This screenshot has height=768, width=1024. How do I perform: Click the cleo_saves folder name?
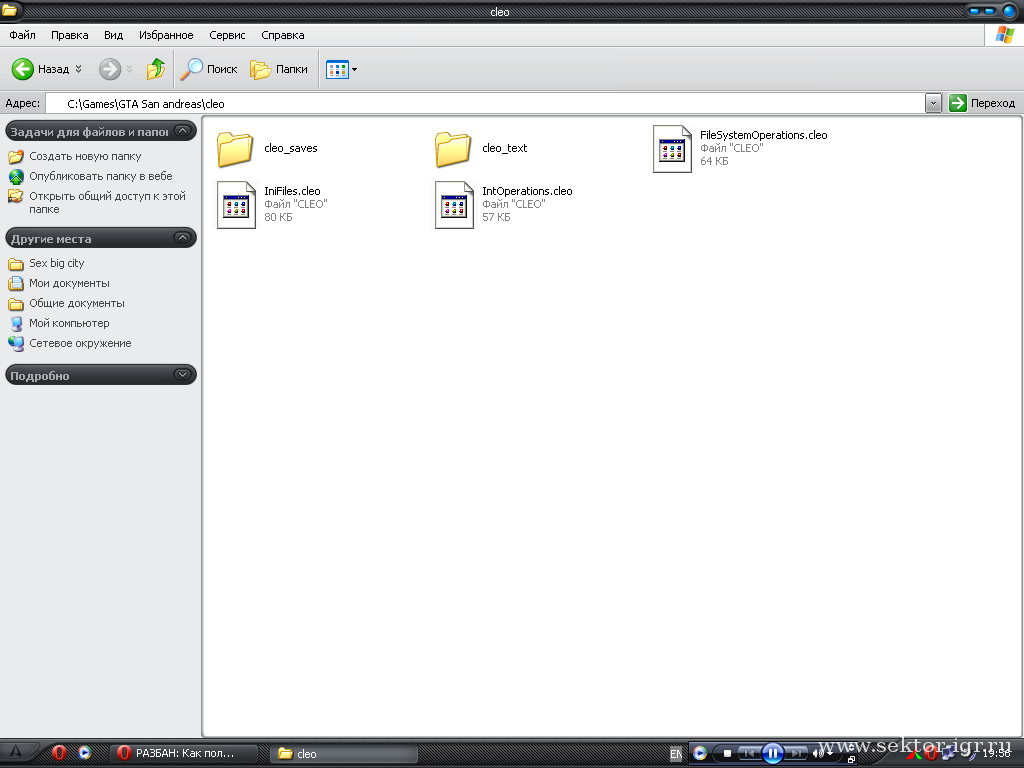point(291,148)
